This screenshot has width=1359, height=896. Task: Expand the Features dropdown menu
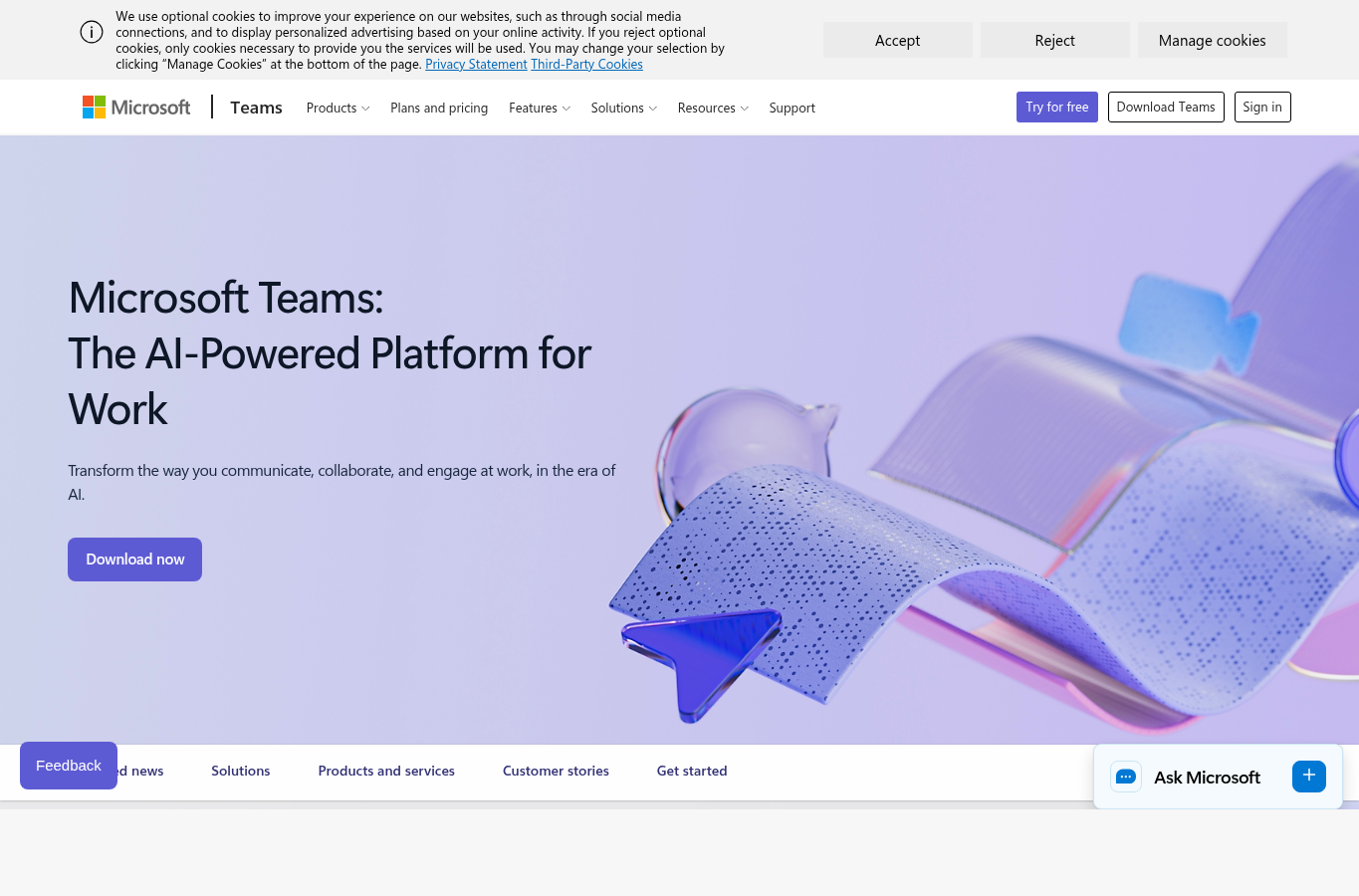point(540,108)
